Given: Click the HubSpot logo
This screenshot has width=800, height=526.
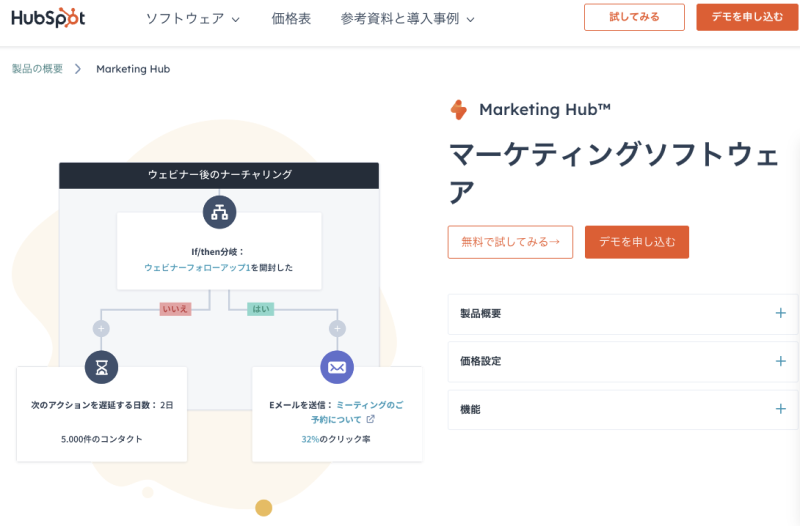Looking at the screenshot, I should (48, 18).
